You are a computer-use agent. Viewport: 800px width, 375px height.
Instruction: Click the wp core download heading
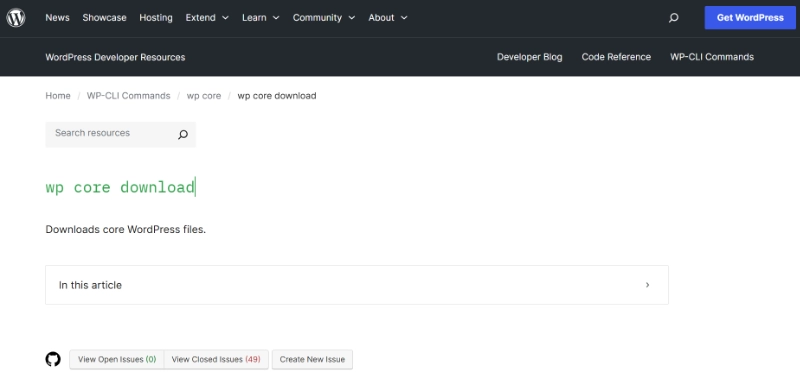120,187
